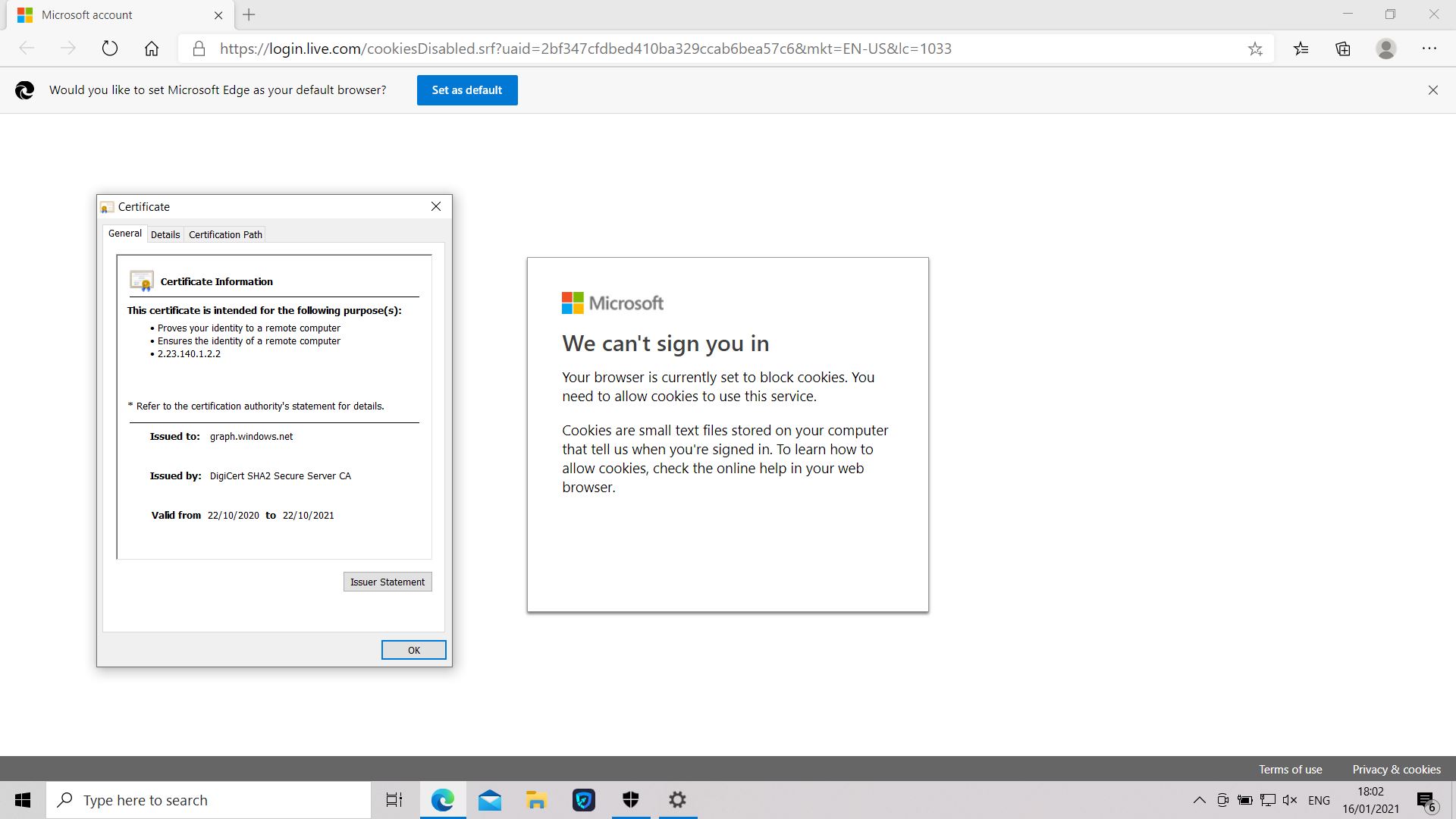Open Microsoft Edge from the taskbar

443,800
